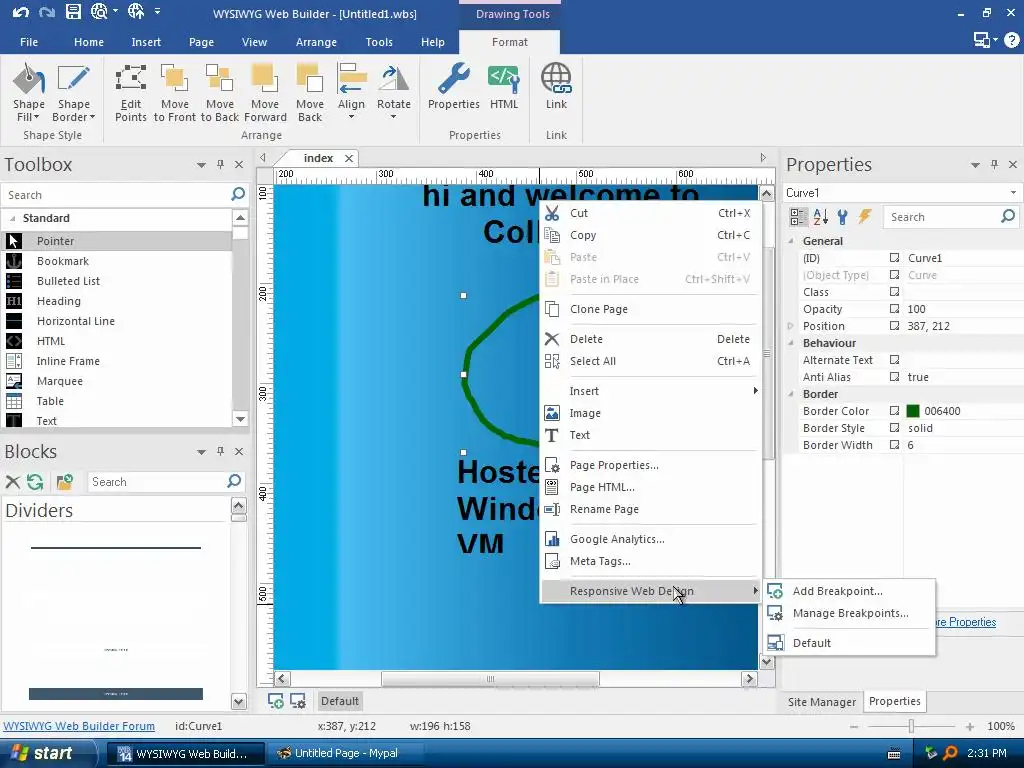
Task: Click the events lightning icon in Properties
Action: pos(865,217)
